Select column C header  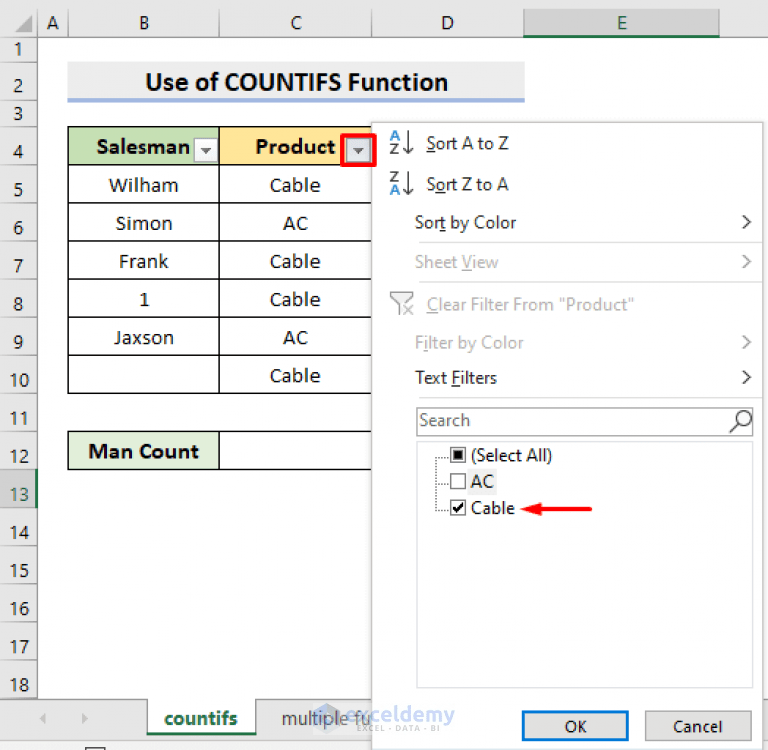pyautogui.click(x=295, y=23)
